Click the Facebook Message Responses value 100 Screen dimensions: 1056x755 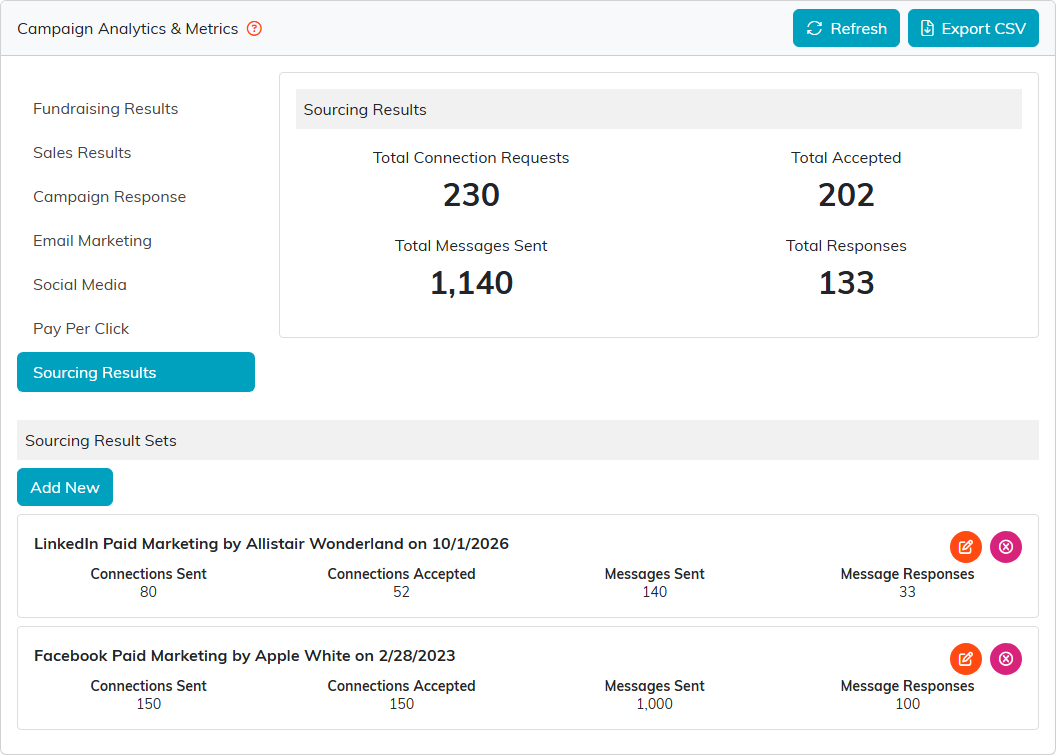click(x=907, y=704)
